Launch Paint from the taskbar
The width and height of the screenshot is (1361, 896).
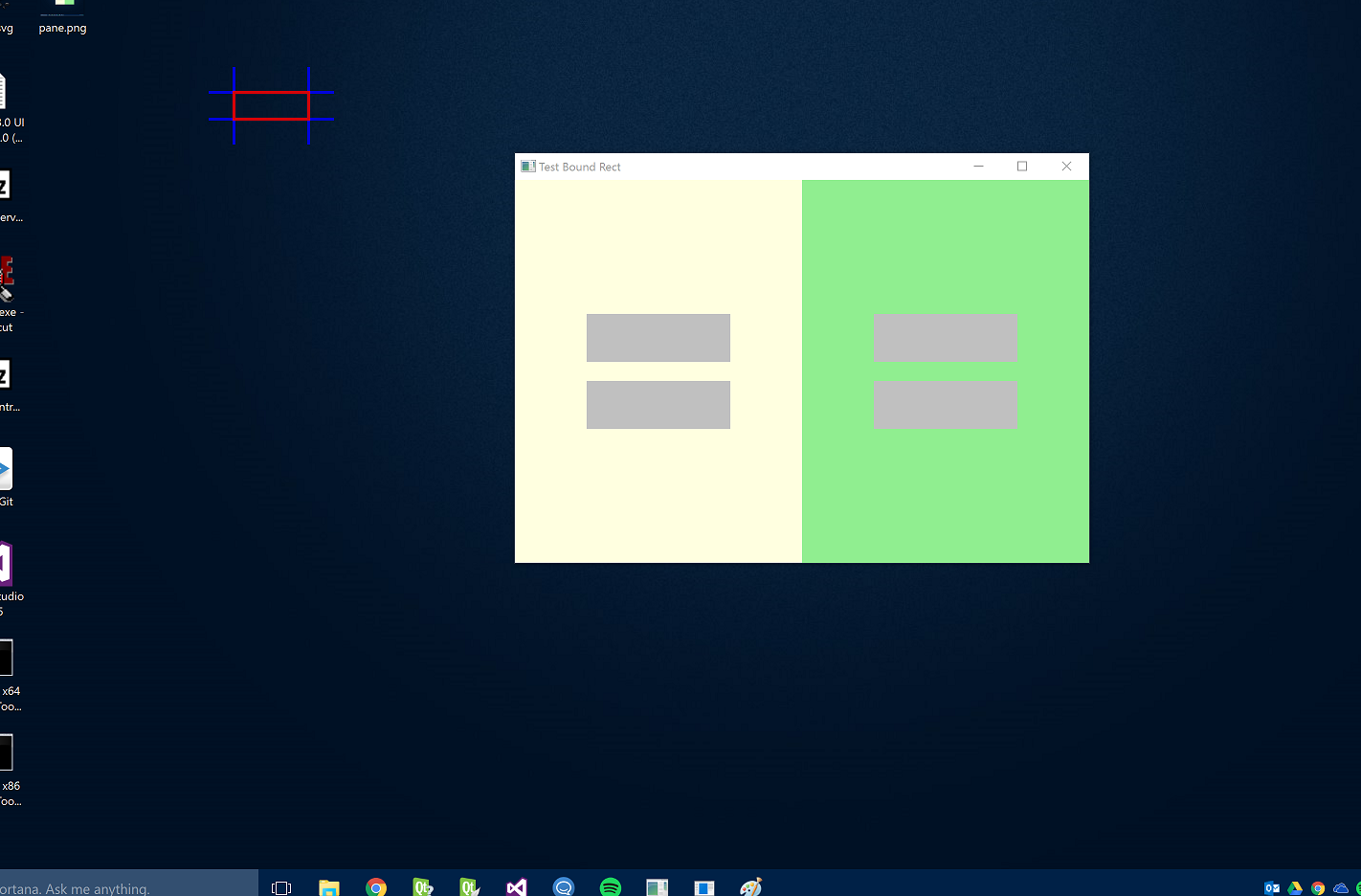point(751,887)
